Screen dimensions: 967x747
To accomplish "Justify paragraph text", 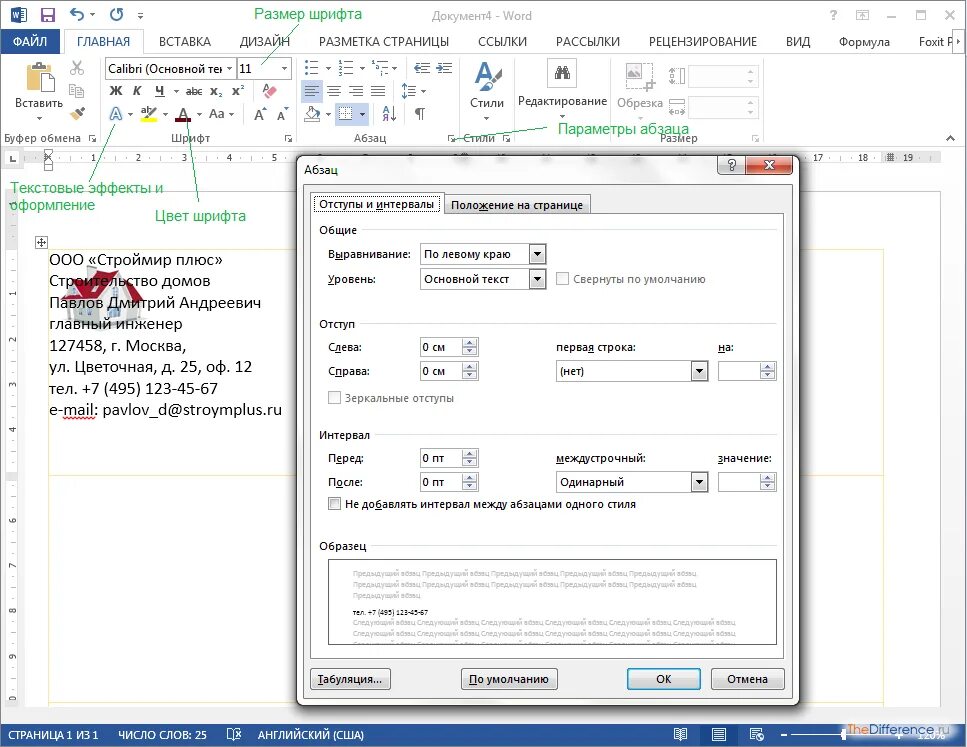I will pos(378,91).
